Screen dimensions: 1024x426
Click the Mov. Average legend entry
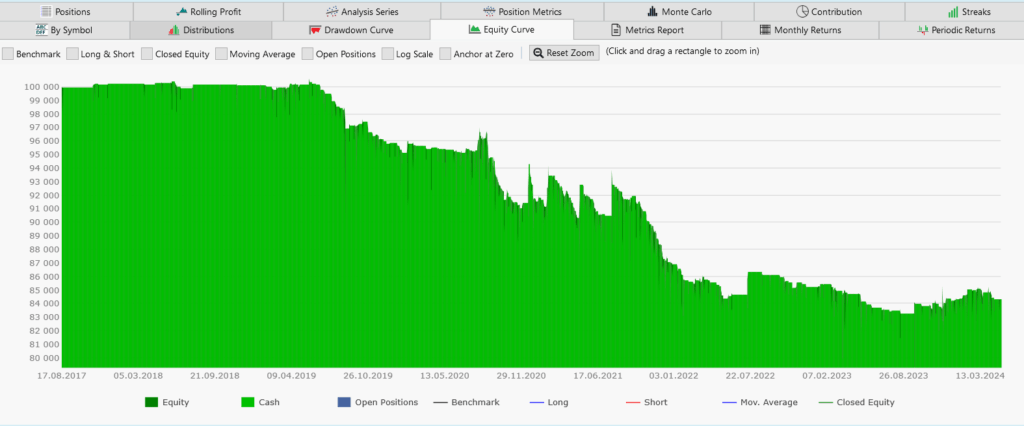(x=760, y=402)
